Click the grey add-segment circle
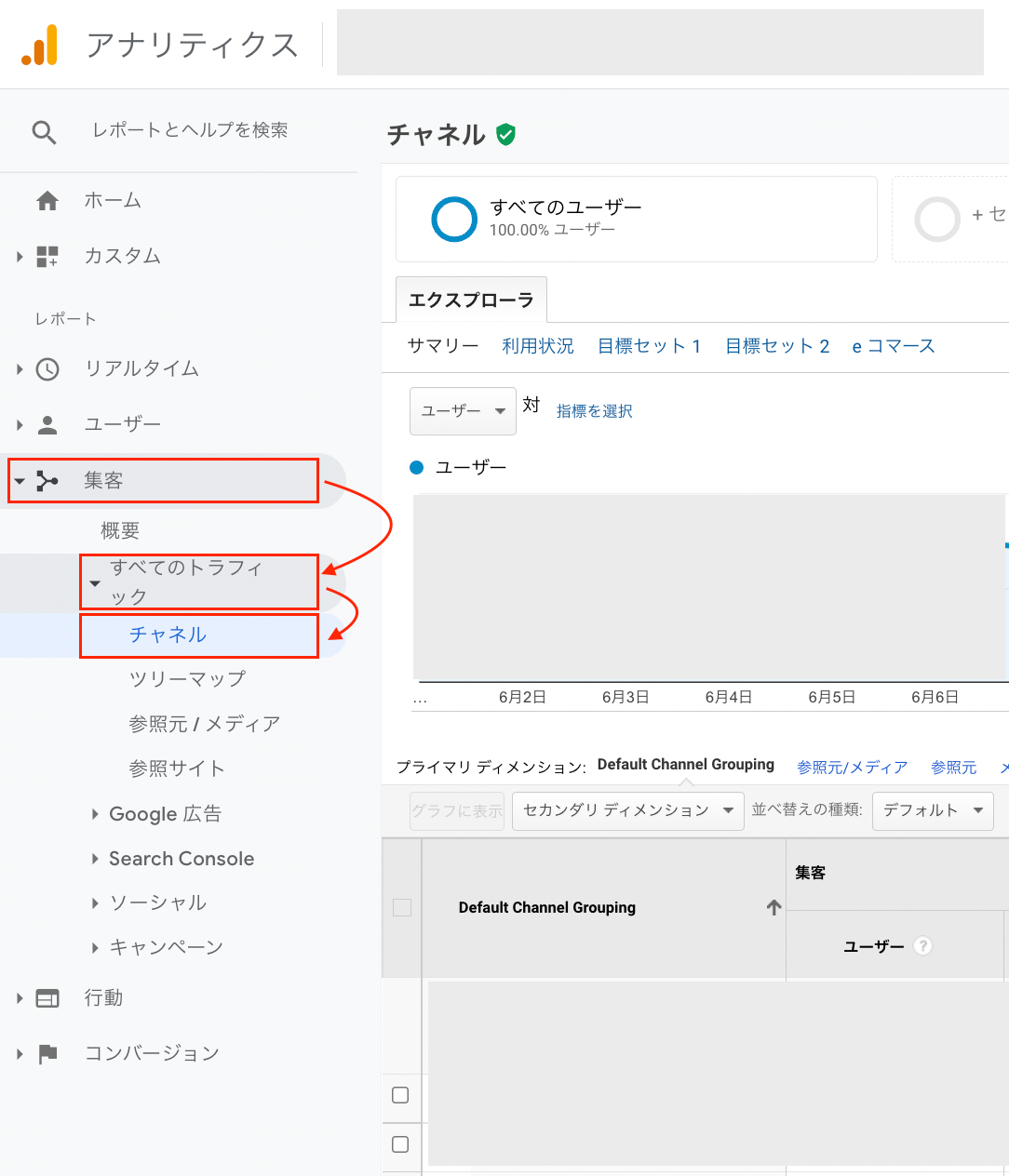This screenshot has height=1176, width=1009. point(937,220)
